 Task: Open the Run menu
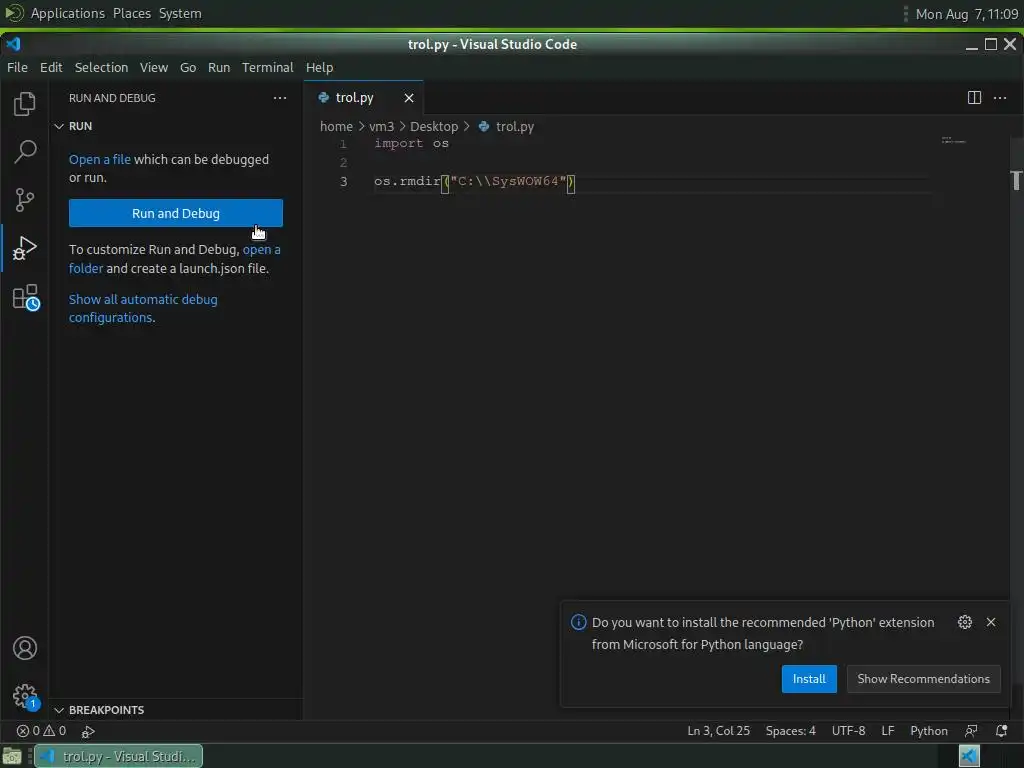(x=219, y=67)
